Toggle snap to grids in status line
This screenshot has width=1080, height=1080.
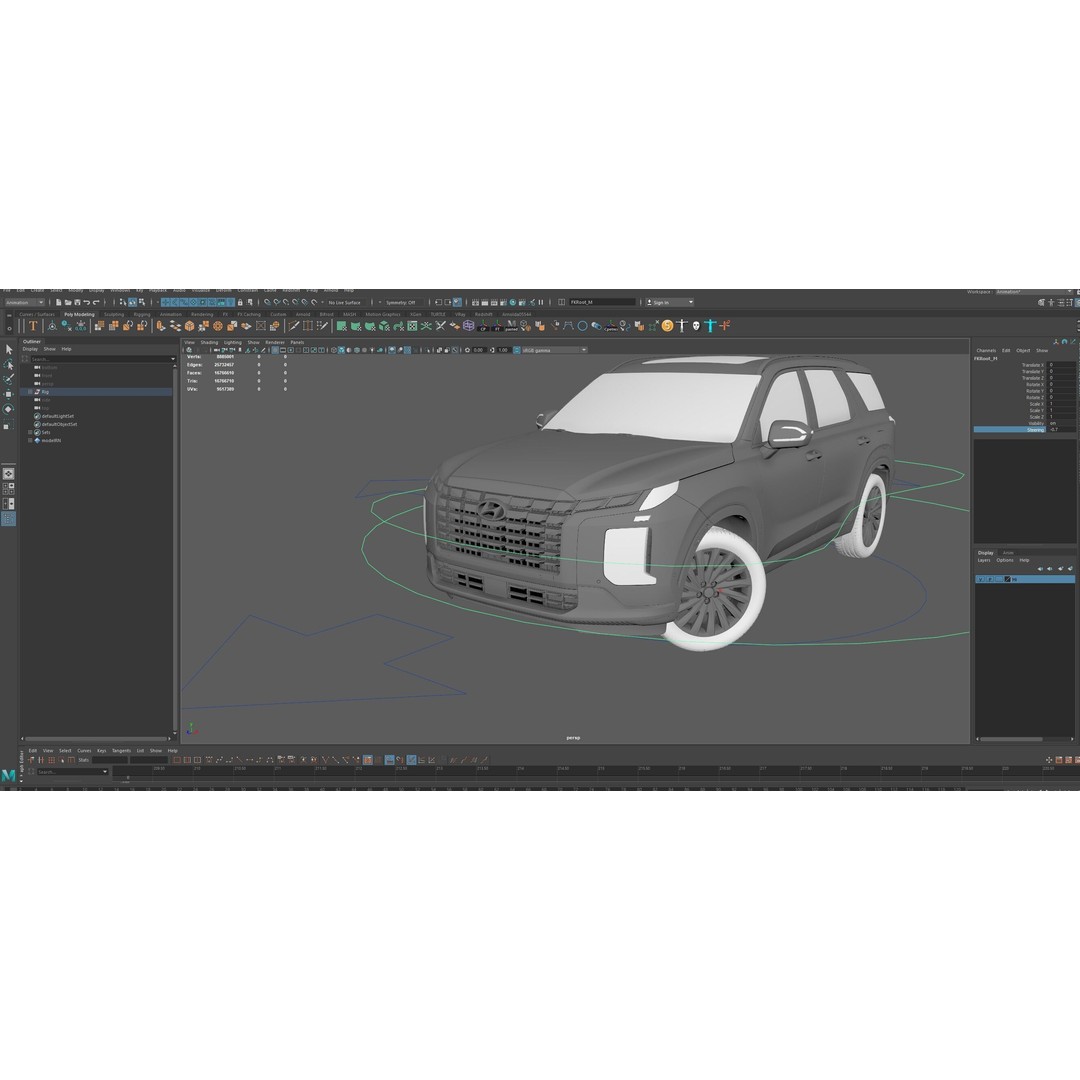[267, 302]
